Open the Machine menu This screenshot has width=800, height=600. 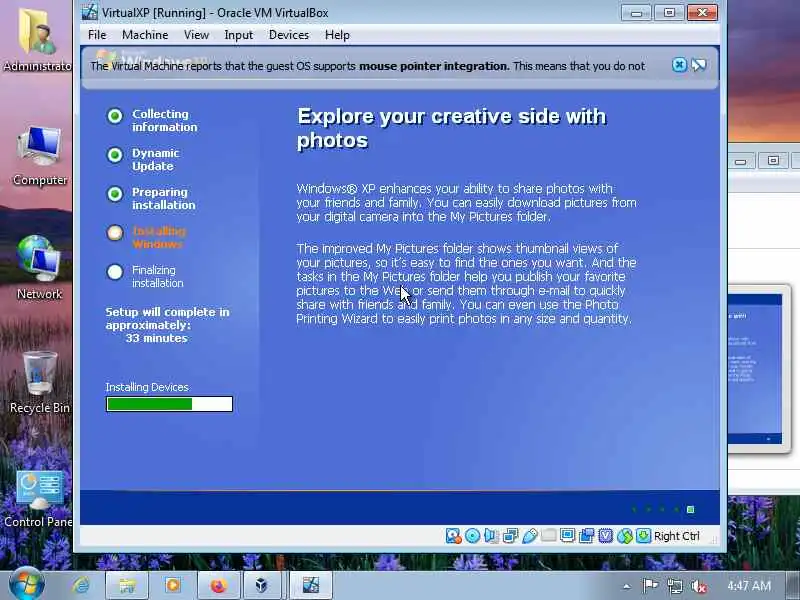click(x=145, y=35)
